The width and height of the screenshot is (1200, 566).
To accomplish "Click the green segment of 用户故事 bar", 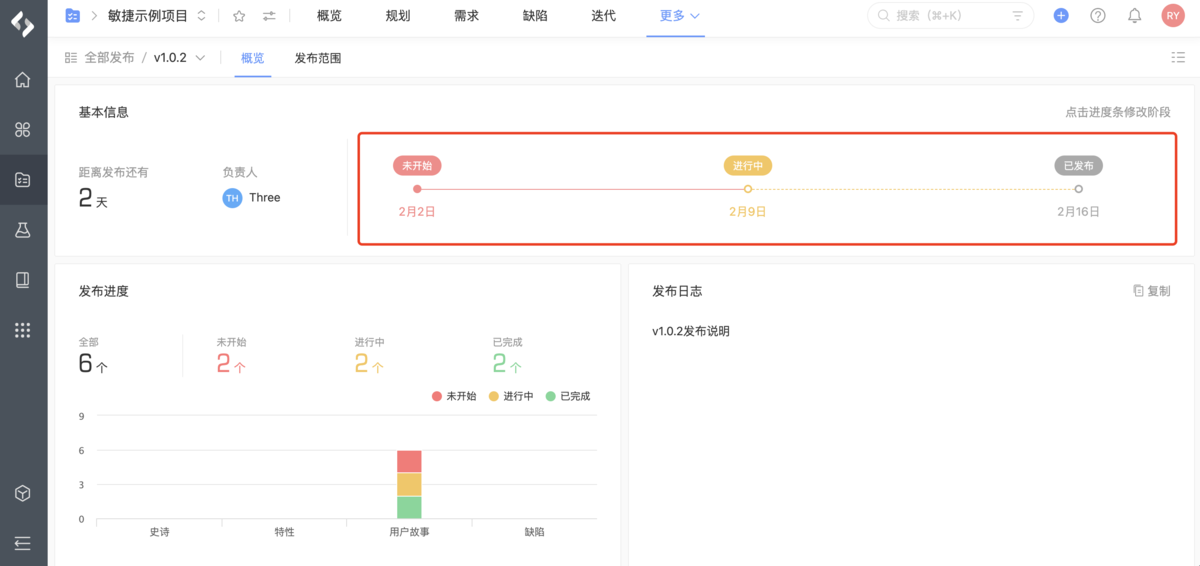I will [x=409, y=507].
